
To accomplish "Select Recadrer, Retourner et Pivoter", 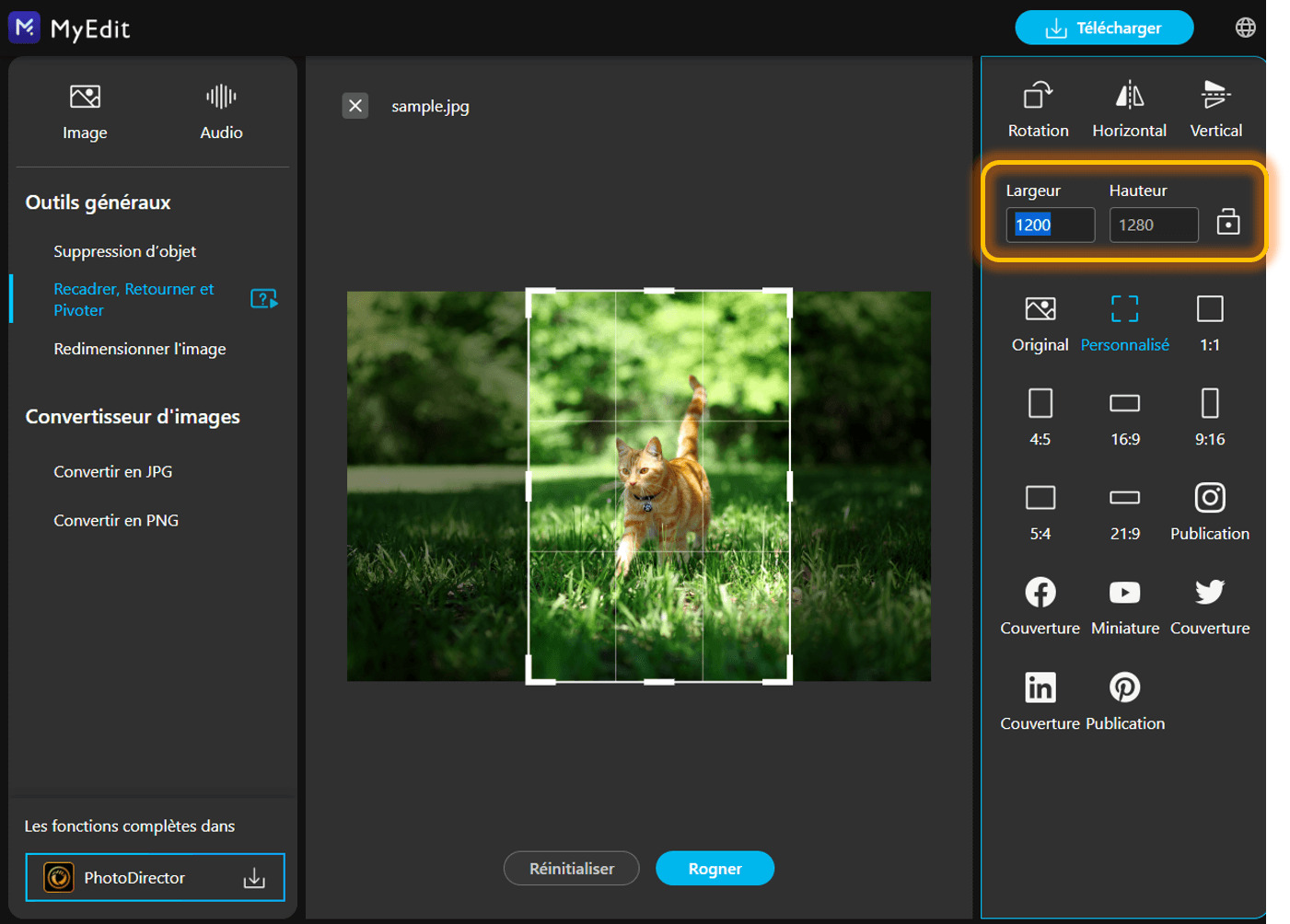I will pos(134,299).
